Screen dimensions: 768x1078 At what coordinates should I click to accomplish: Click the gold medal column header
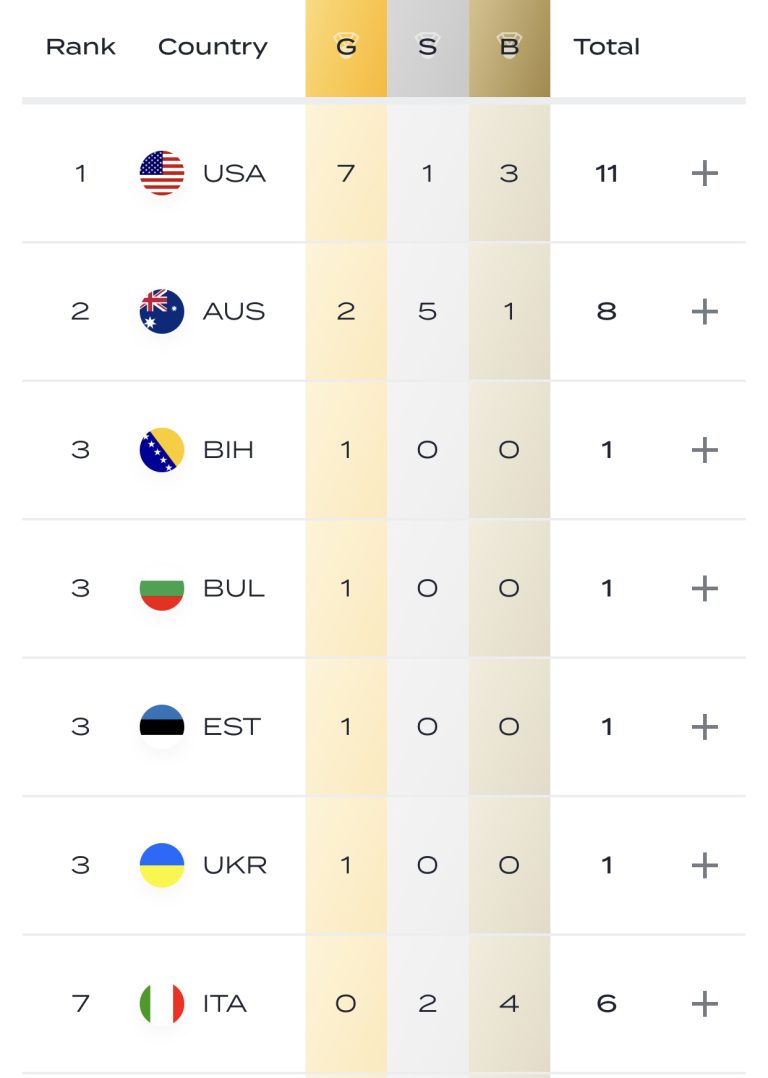(x=346, y=47)
